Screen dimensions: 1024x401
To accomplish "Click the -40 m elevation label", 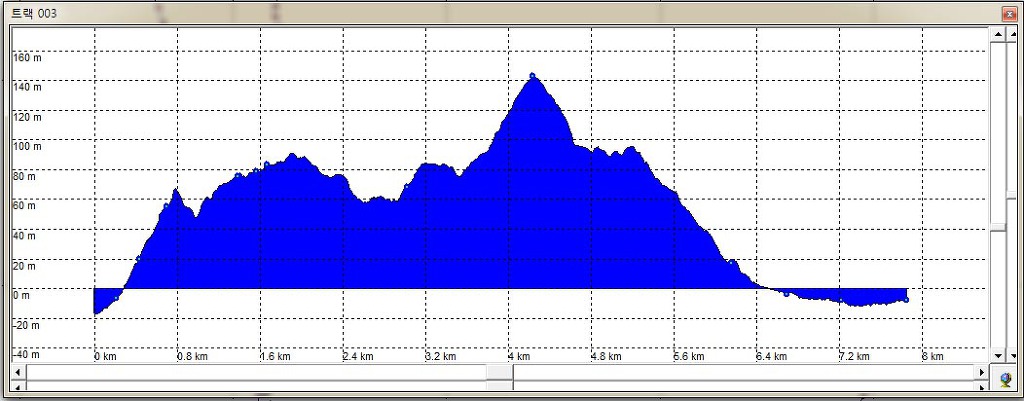I will pos(26,355).
